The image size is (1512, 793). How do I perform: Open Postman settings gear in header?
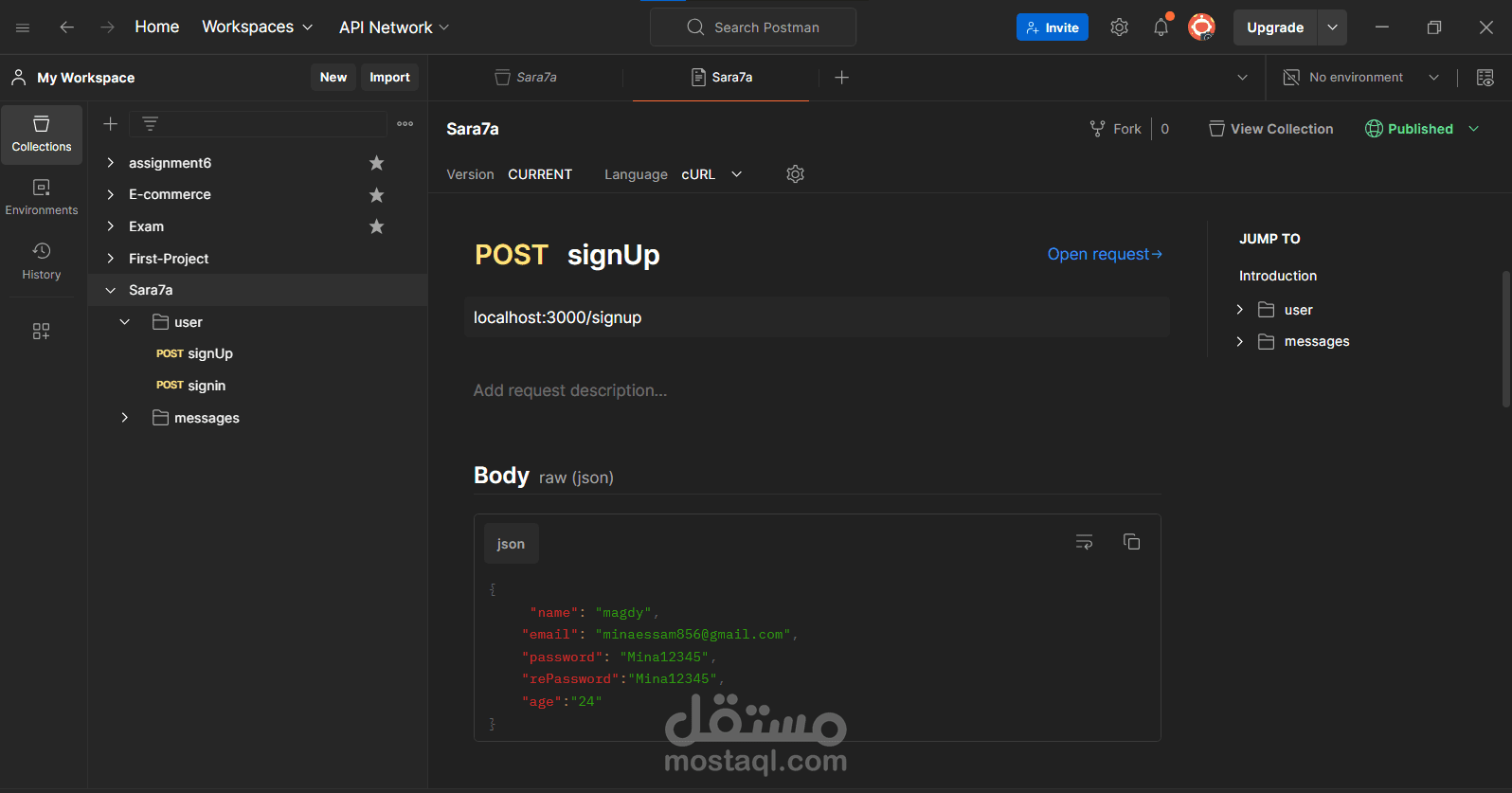(x=1119, y=27)
